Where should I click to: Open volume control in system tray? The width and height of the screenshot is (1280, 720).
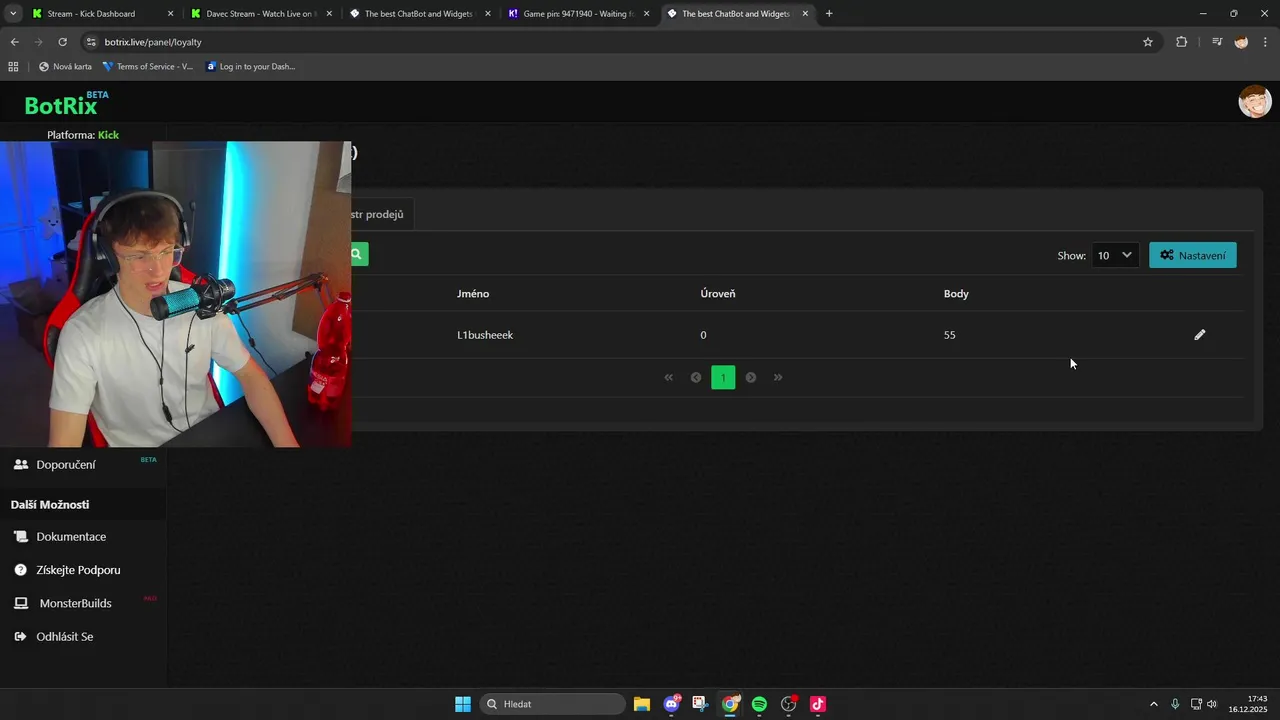coord(1212,704)
